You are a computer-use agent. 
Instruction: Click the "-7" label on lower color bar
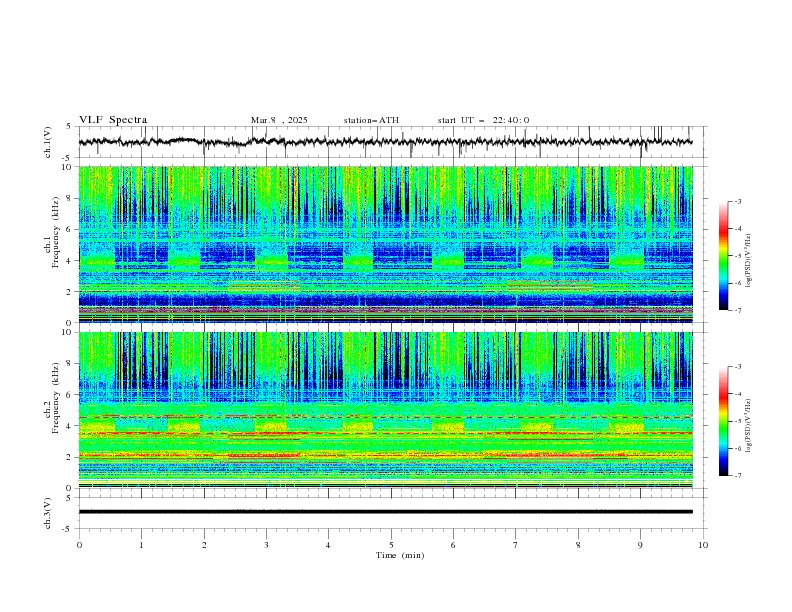(x=737, y=476)
